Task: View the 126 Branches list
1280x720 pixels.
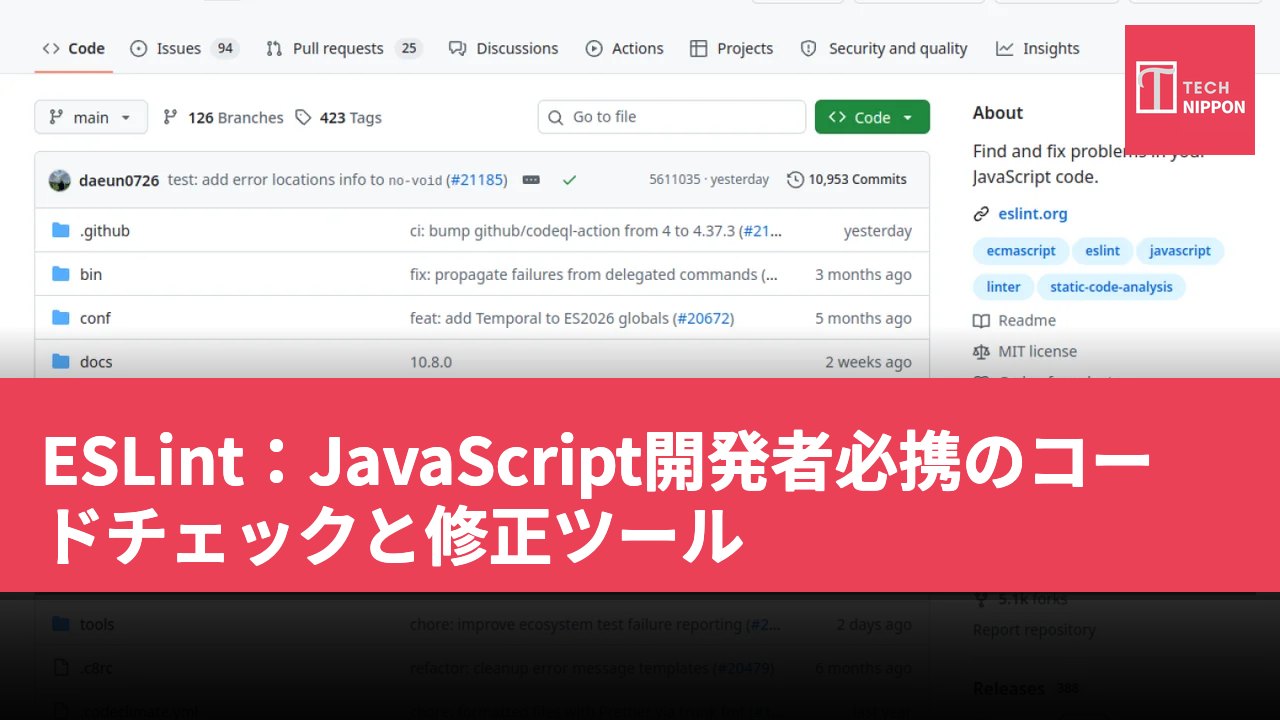Action: 223,117
